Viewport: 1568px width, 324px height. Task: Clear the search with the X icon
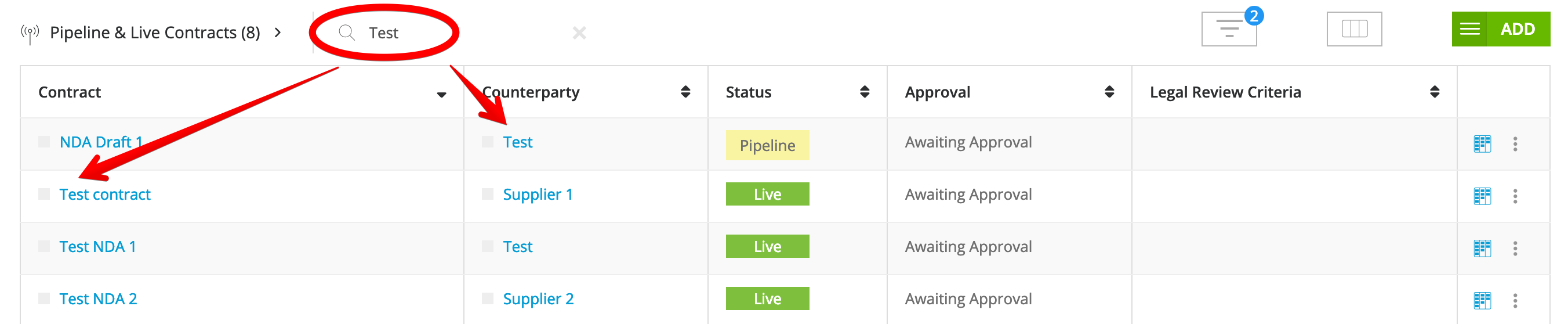579,33
